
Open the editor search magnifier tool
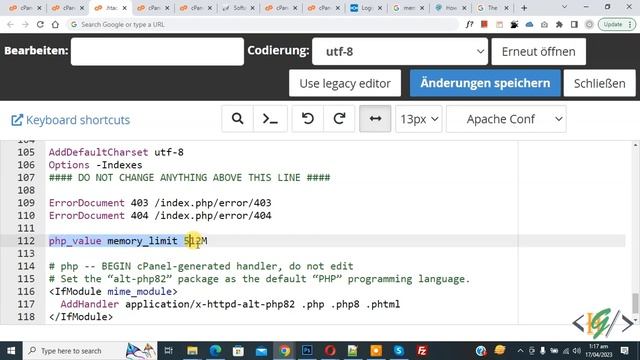point(238,119)
